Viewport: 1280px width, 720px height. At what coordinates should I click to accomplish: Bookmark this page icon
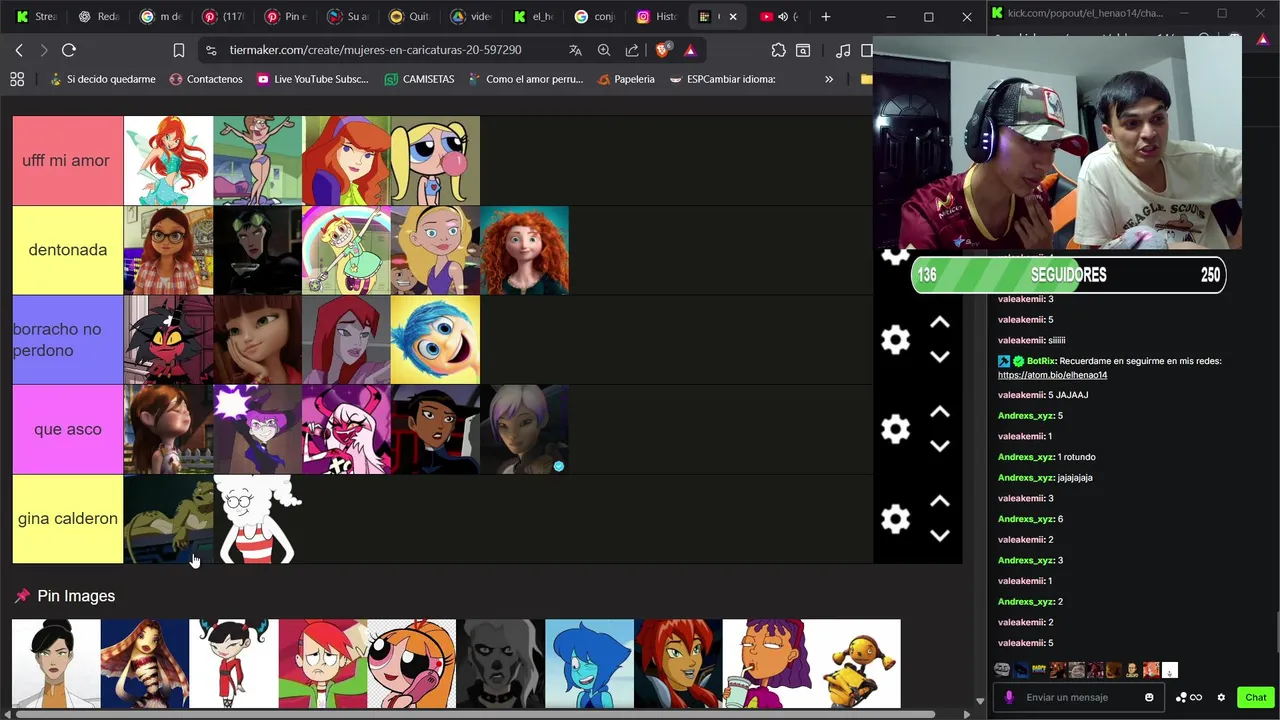179,50
